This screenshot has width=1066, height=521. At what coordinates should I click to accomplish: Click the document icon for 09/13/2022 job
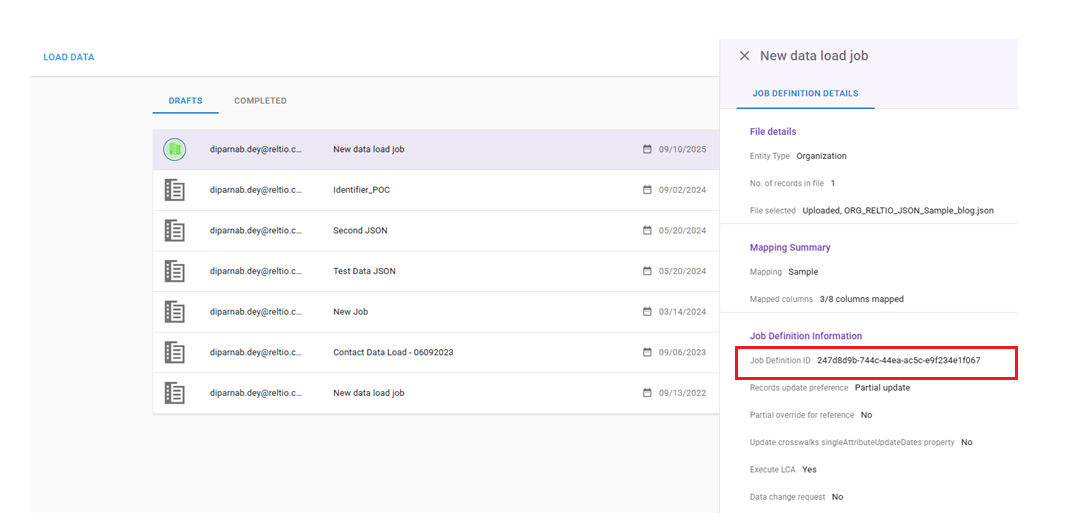175,393
